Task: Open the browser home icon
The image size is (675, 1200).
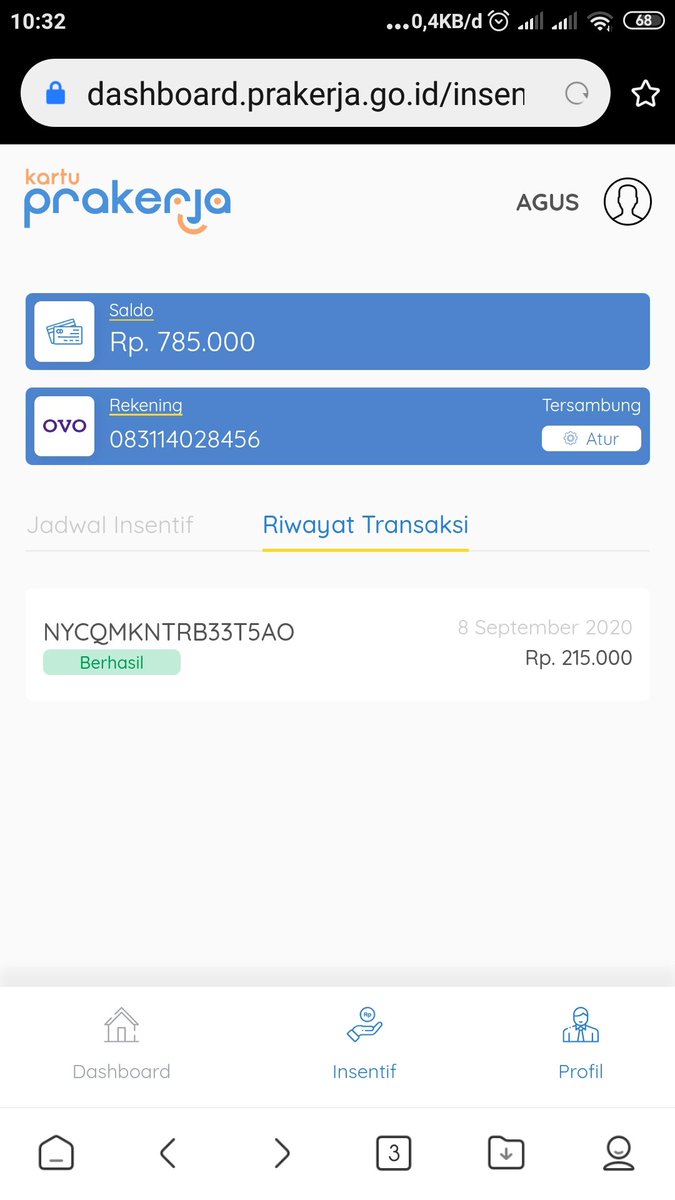Action: [56, 1153]
